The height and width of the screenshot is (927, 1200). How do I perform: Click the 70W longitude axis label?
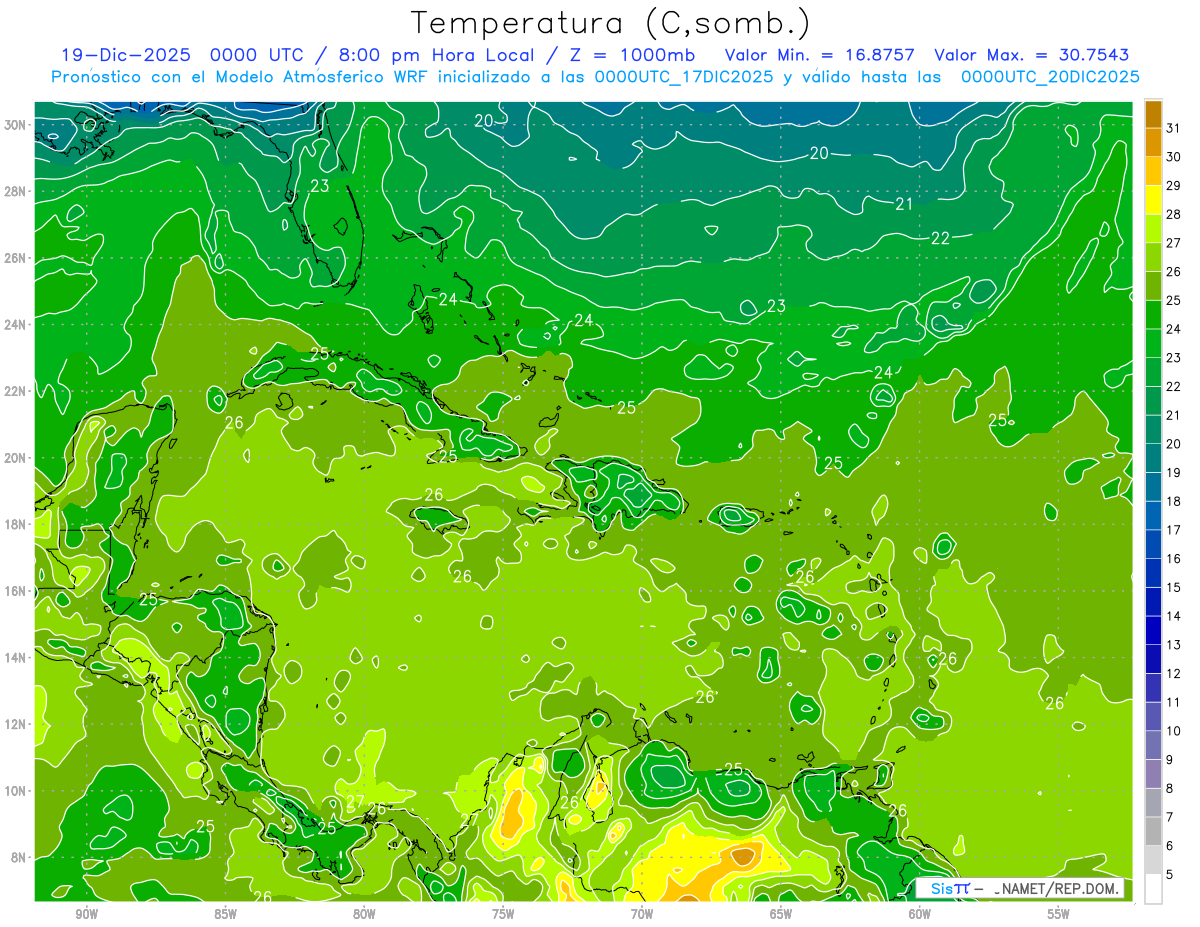(642, 914)
